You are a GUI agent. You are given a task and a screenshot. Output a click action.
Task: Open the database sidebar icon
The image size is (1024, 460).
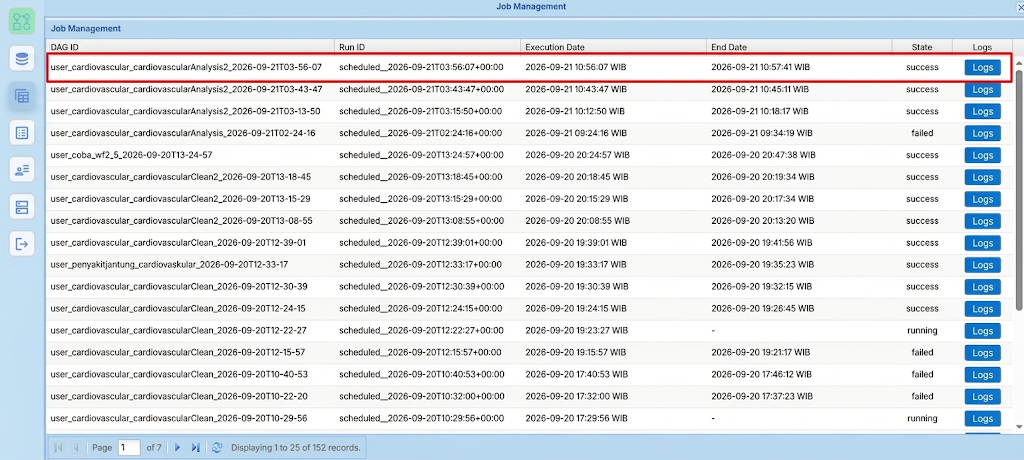pyautogui.click(x=22, y=59)
